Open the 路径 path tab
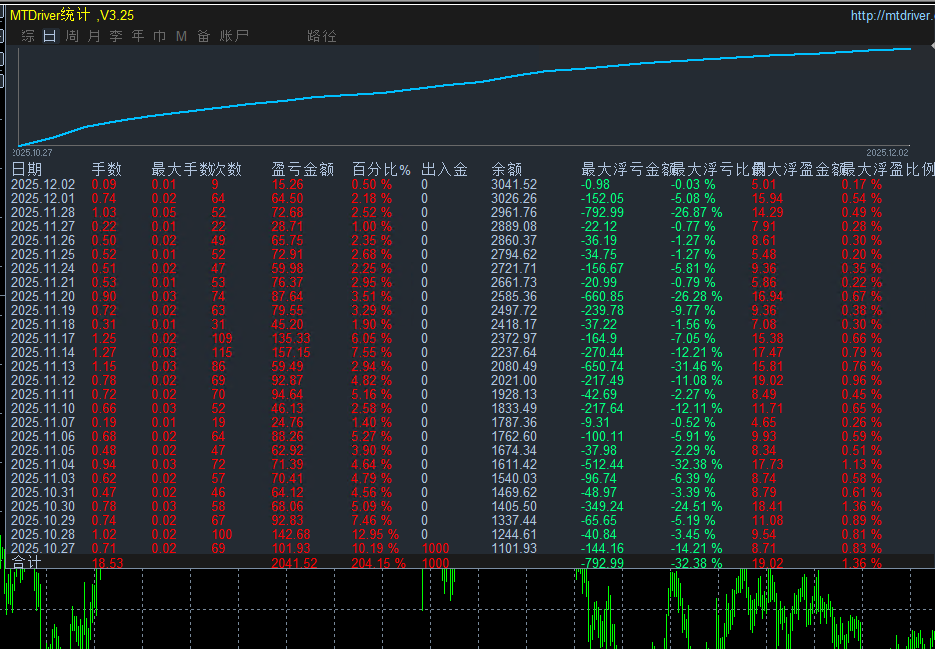The image size is (935, 649). [322, 36]
